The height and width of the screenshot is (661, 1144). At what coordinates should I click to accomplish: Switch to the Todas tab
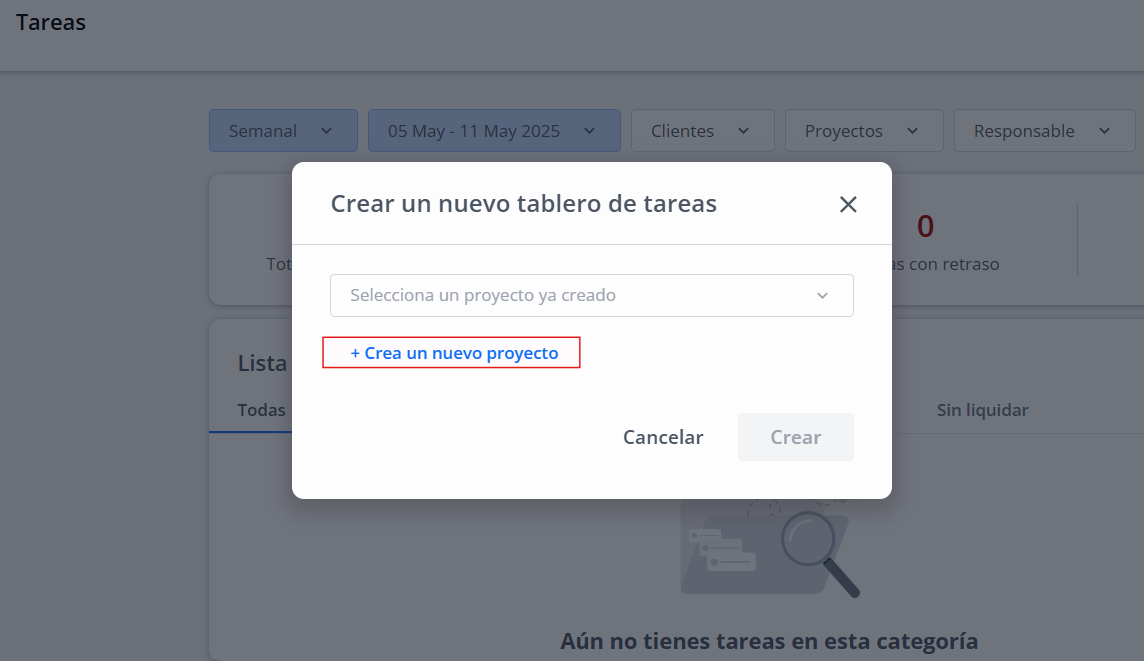click(x=261, y=410)
